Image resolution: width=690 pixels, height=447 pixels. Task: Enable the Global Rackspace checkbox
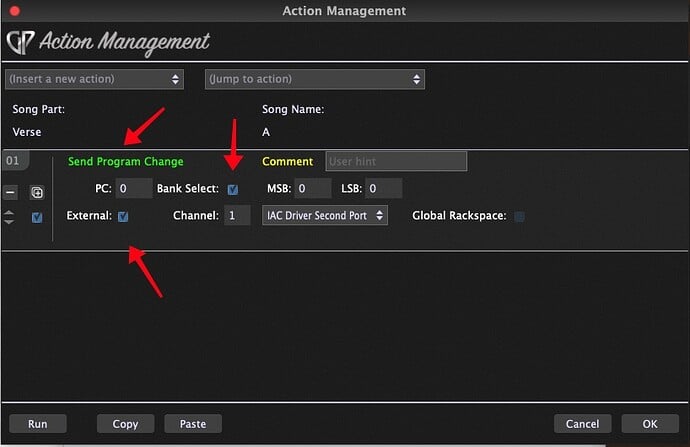coord(519,216)
